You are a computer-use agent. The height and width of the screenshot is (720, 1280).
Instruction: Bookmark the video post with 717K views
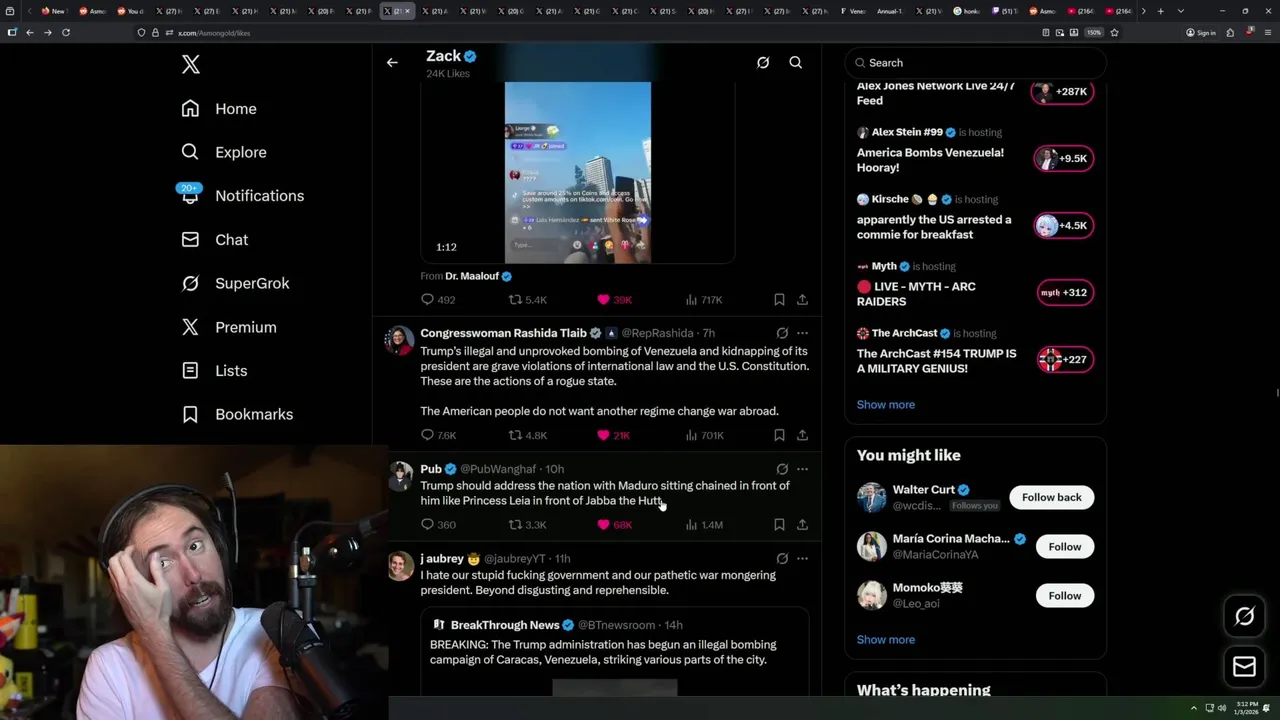click(x=779, y=300)
